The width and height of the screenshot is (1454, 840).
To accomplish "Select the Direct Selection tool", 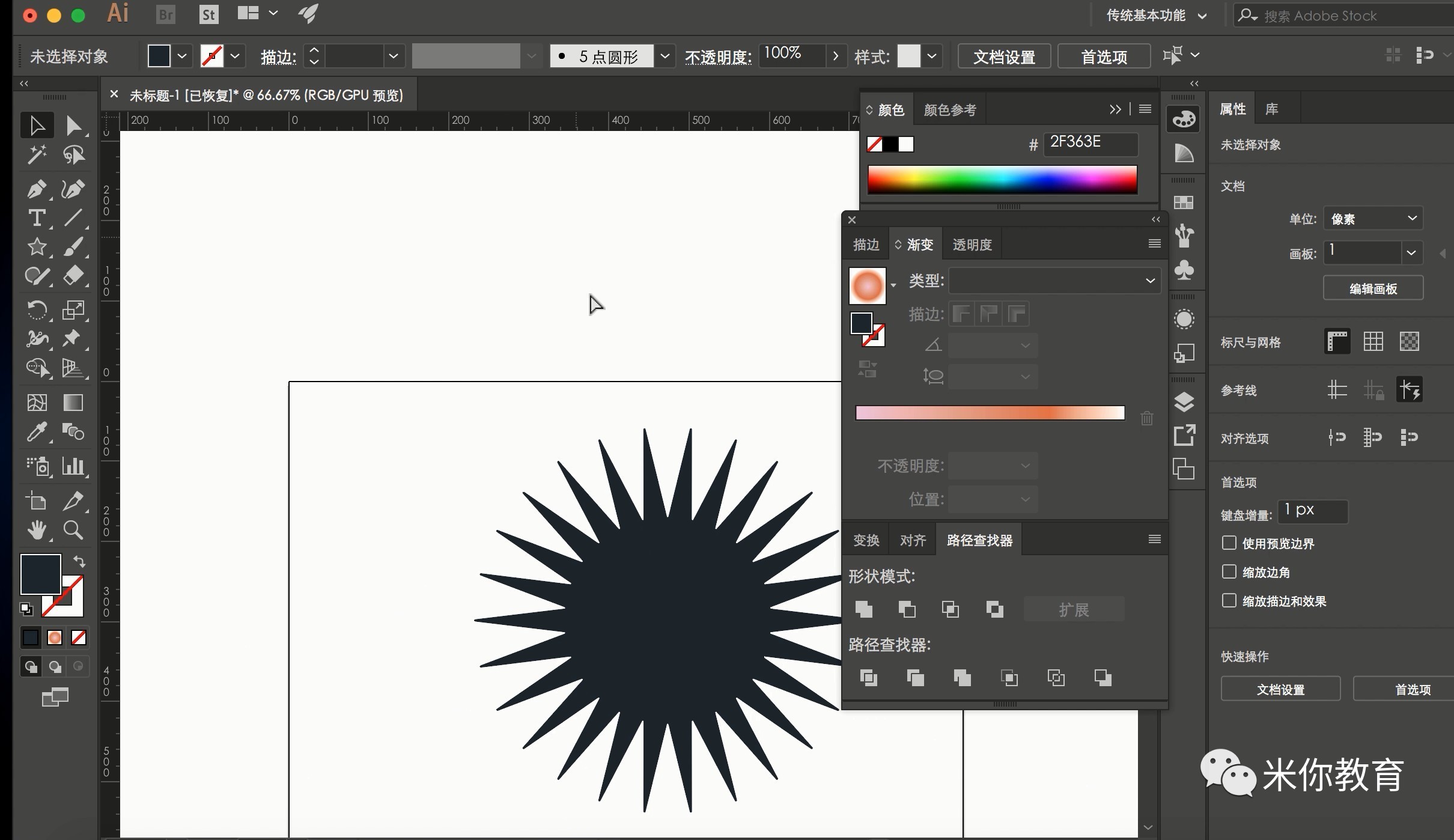I will 73,125.
